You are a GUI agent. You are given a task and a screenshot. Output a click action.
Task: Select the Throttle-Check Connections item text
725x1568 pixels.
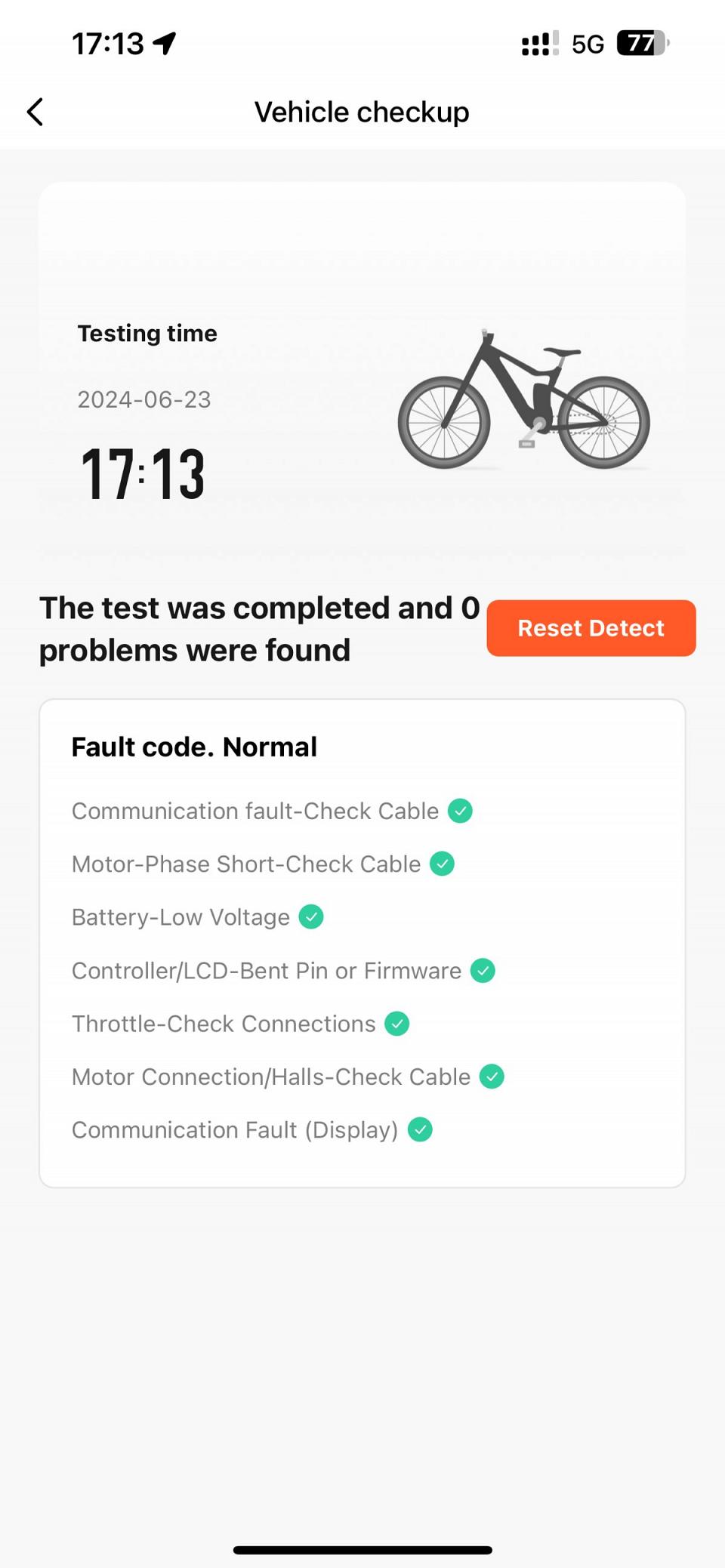coord(224,1024)
